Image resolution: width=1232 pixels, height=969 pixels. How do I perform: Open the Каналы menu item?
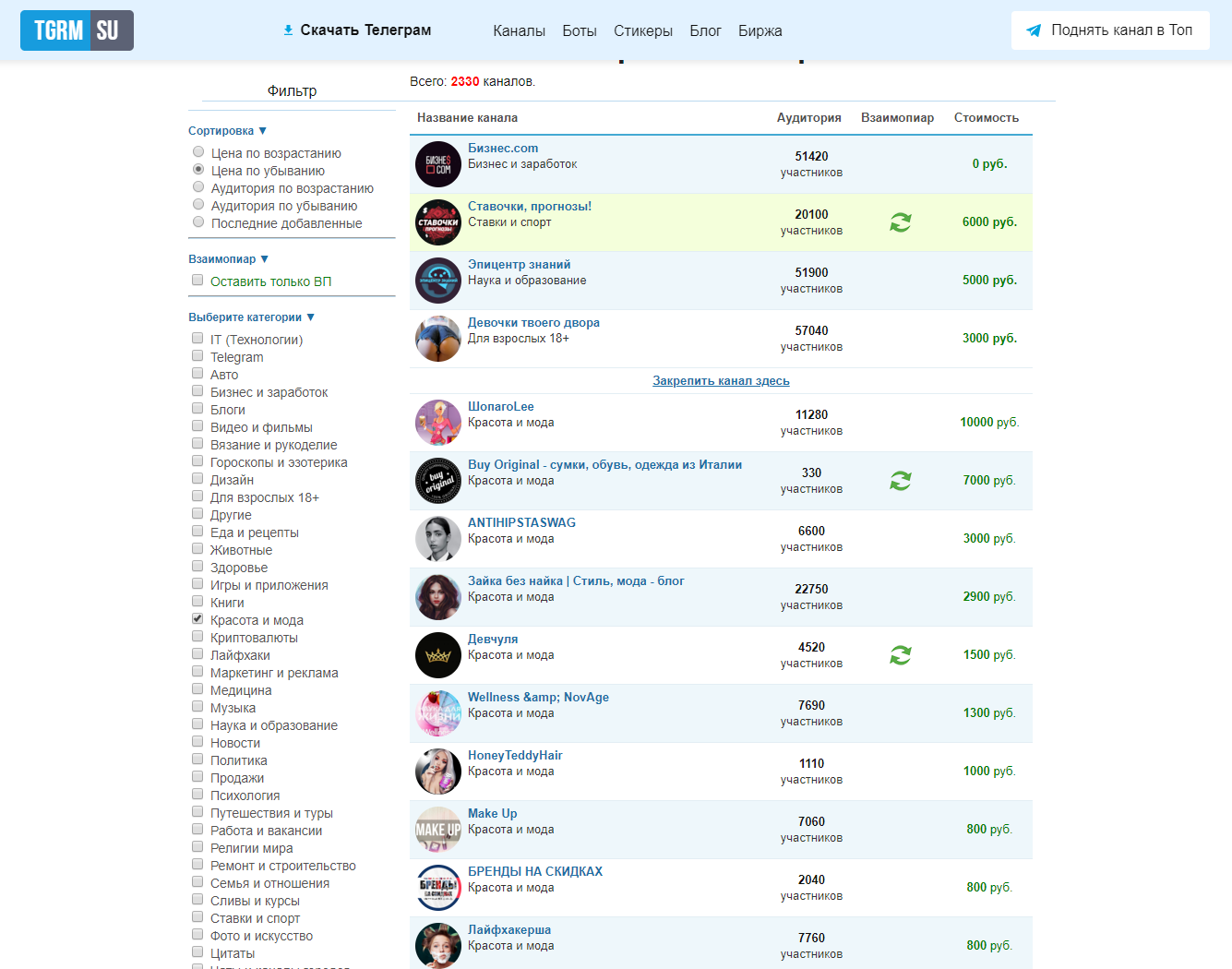tap(519, 30)
